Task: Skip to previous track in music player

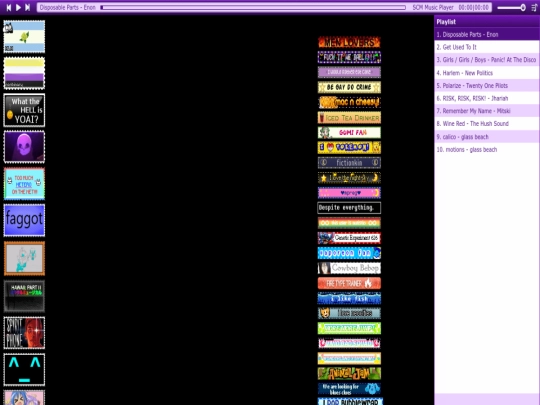Action: pyautogui.click(x=9, y=7)
